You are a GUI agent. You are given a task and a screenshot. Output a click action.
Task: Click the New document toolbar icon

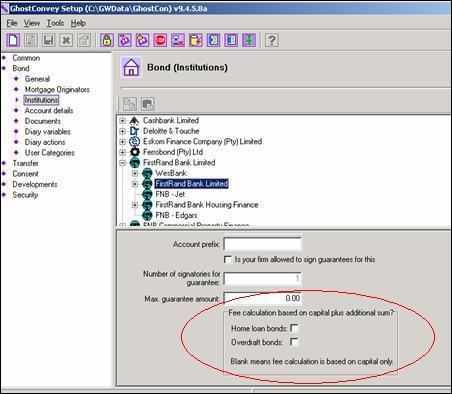tap(13, 40)
